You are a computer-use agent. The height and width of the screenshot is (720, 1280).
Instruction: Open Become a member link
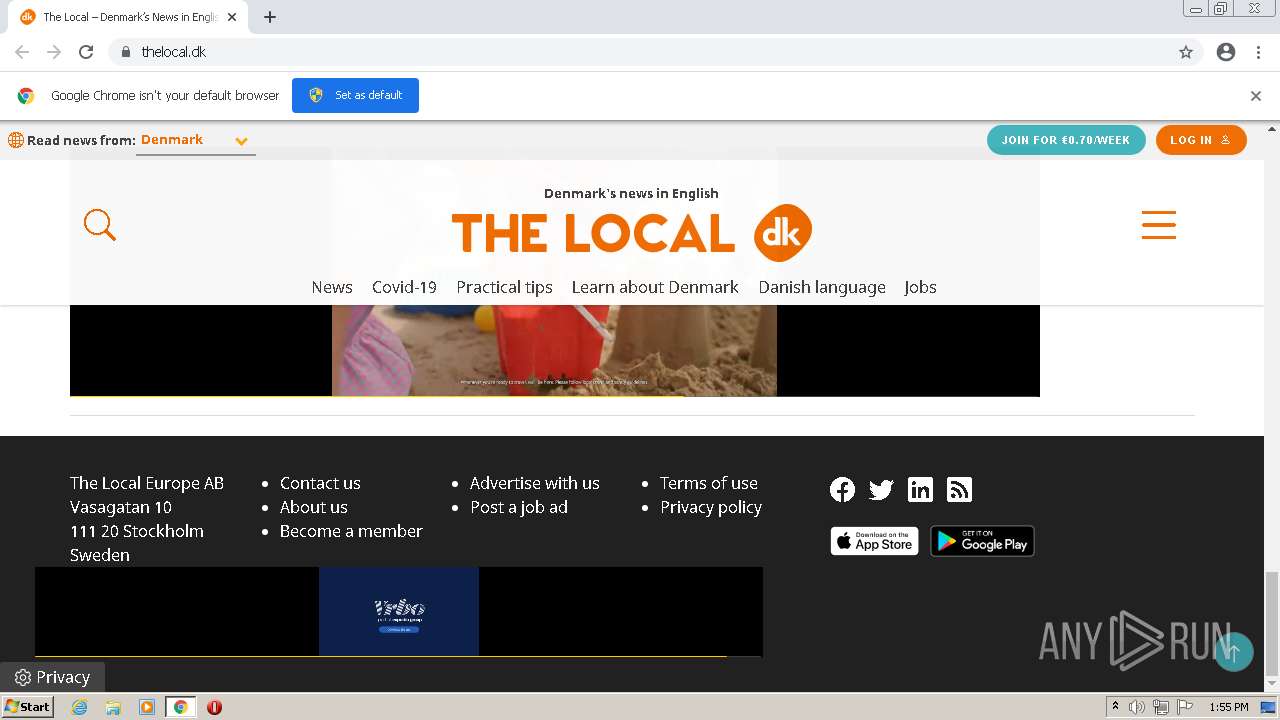351,531
